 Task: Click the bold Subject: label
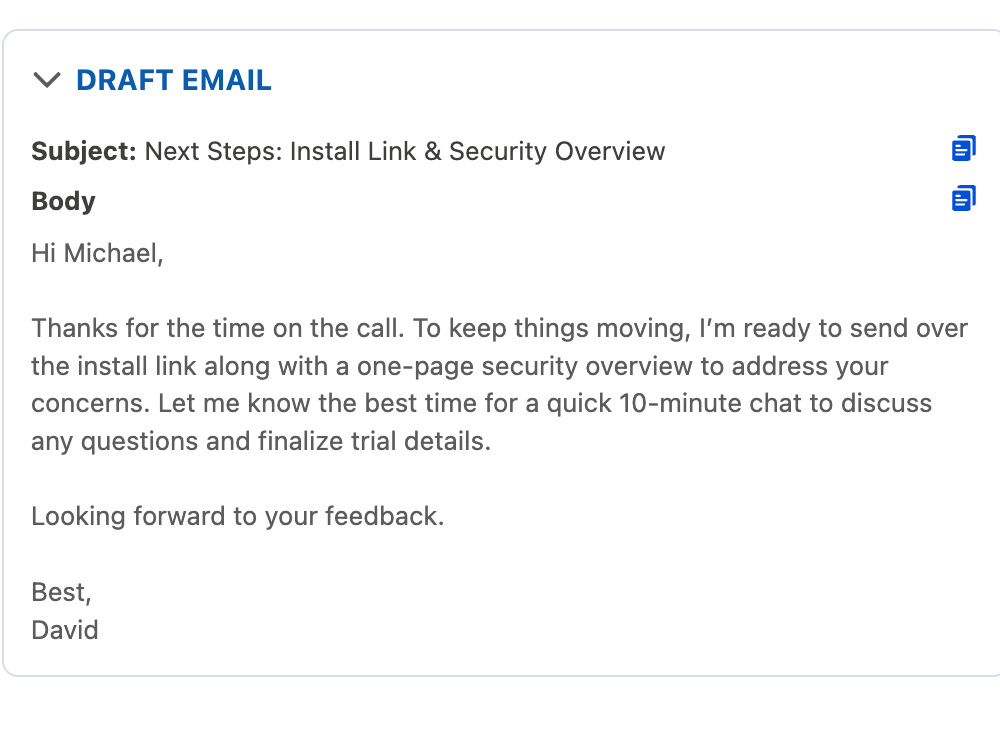[84, 152]
